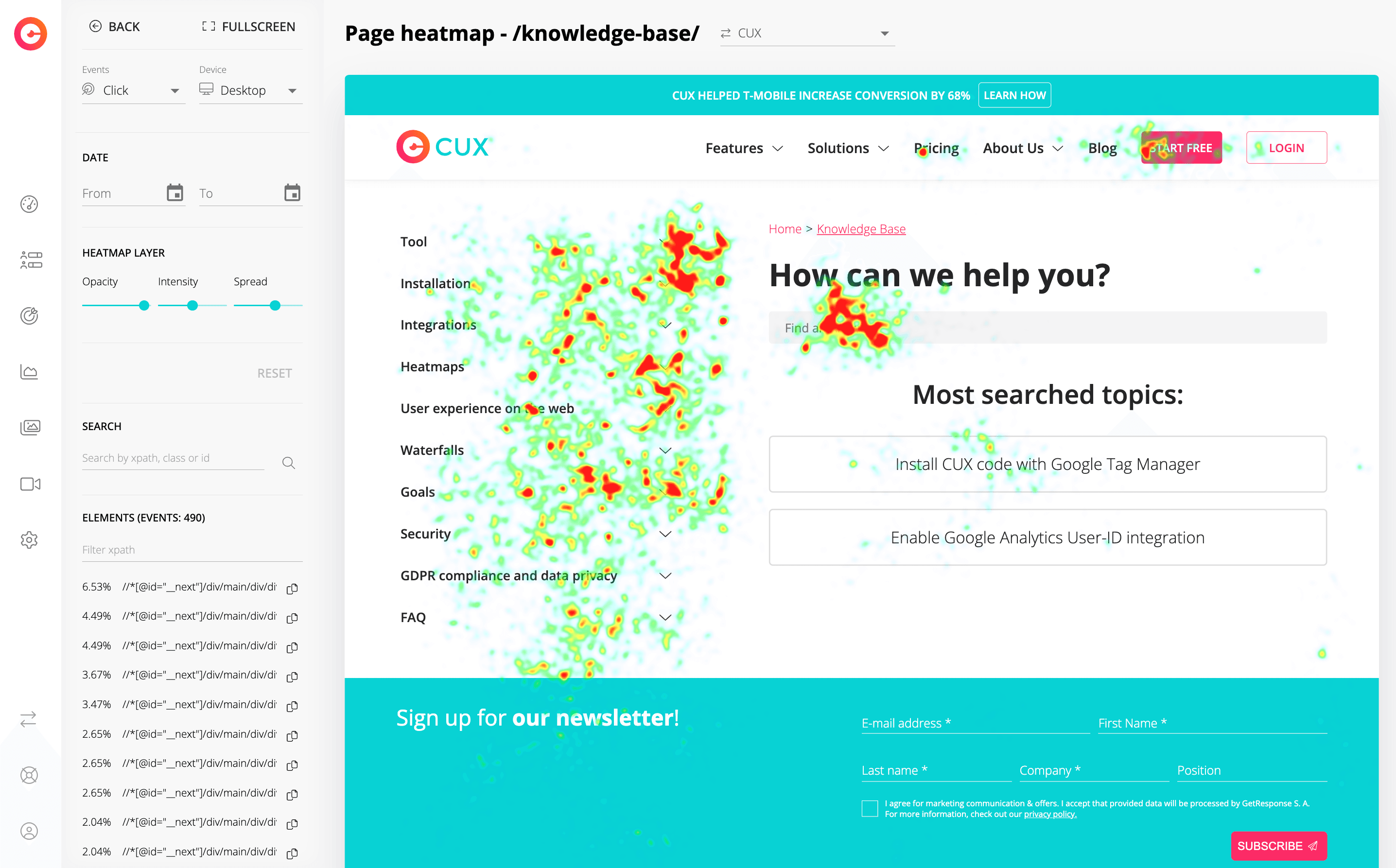
Task: Copy xpath of the last 2.04% row
Action: coord(292,852)
